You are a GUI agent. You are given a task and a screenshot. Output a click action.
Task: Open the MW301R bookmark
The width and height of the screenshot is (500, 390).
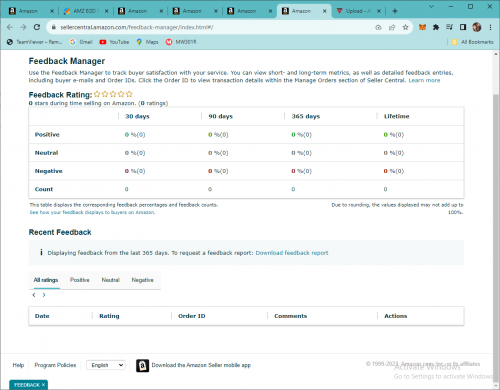coord(181,42)
